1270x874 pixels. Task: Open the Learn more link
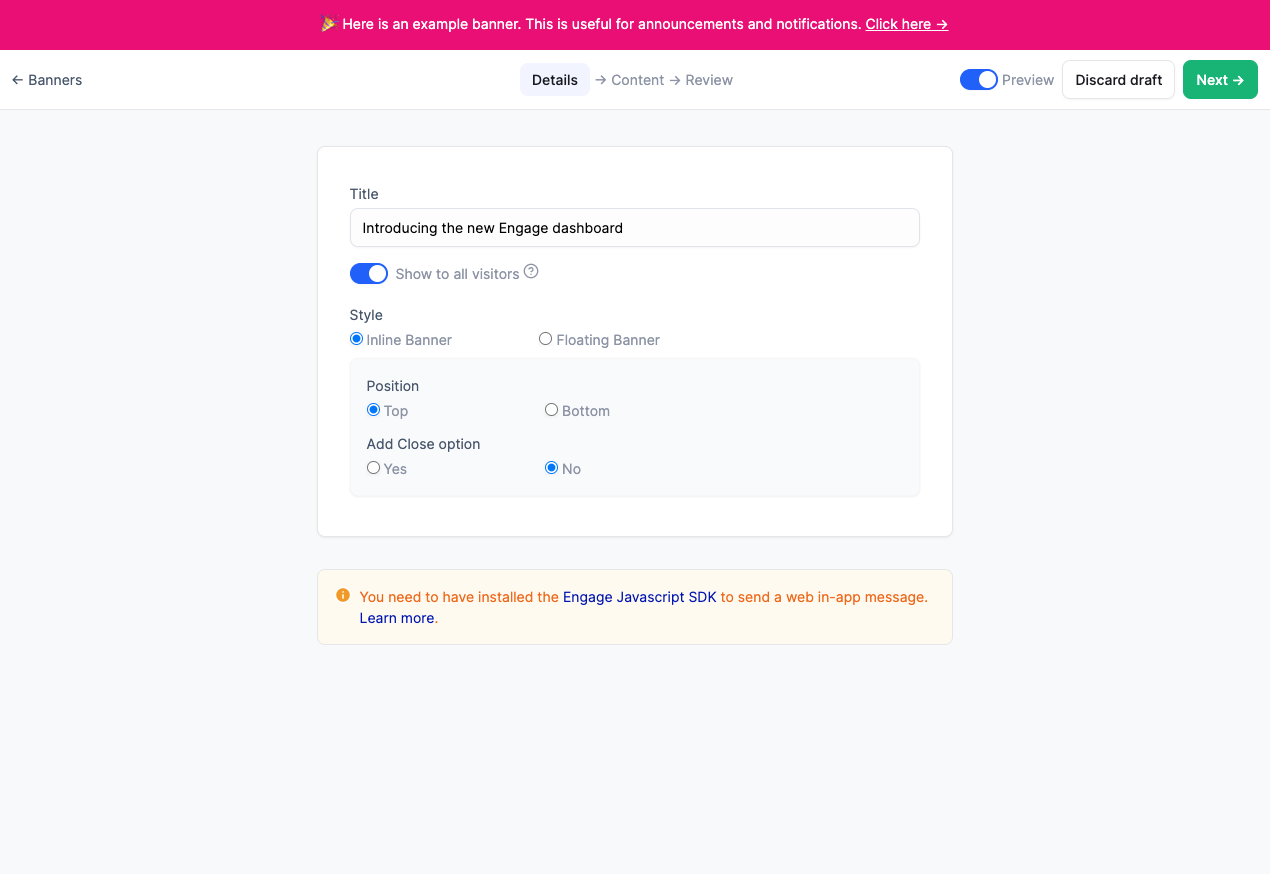[x=397, y=618]
